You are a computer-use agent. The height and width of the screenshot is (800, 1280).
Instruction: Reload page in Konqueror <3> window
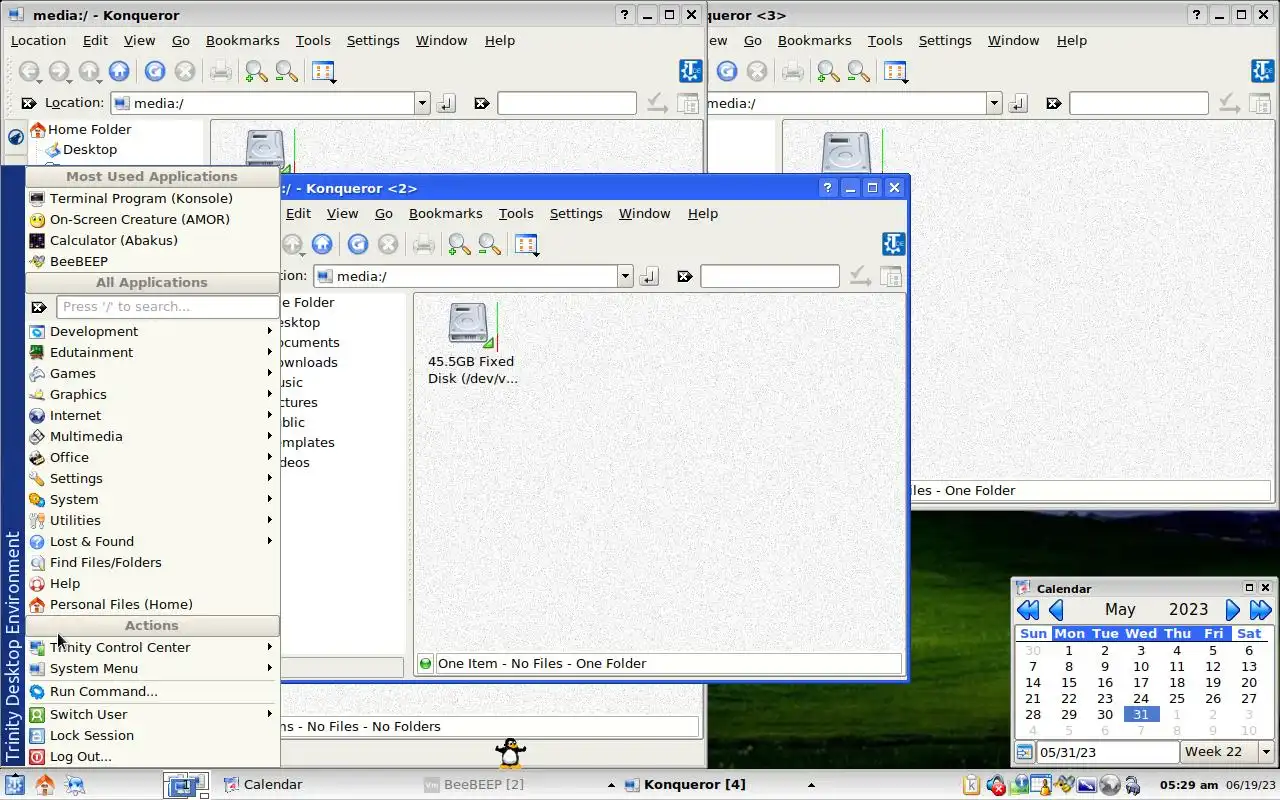[x=726, y=71]
